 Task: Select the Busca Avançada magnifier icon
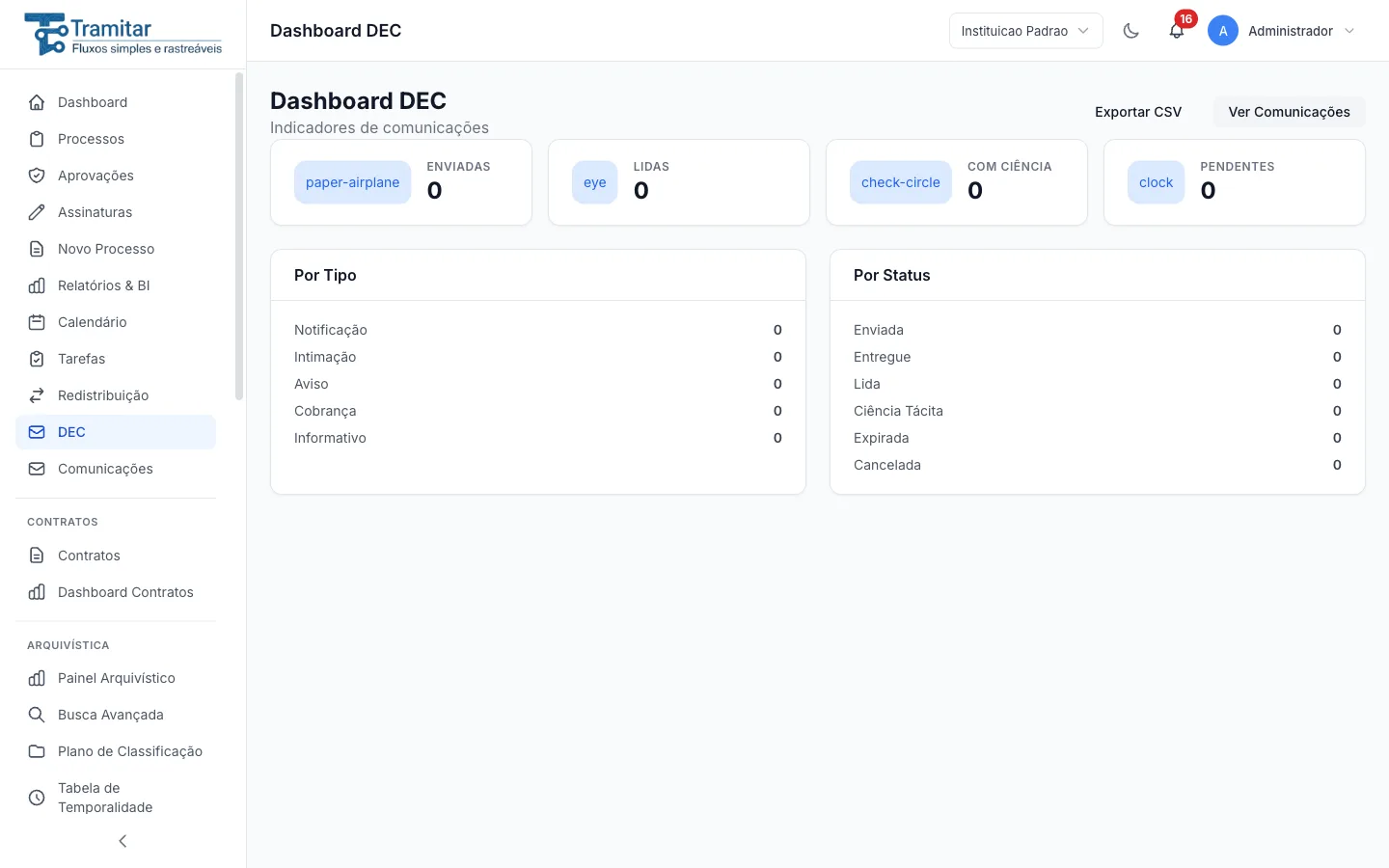(x=37, y=715)
